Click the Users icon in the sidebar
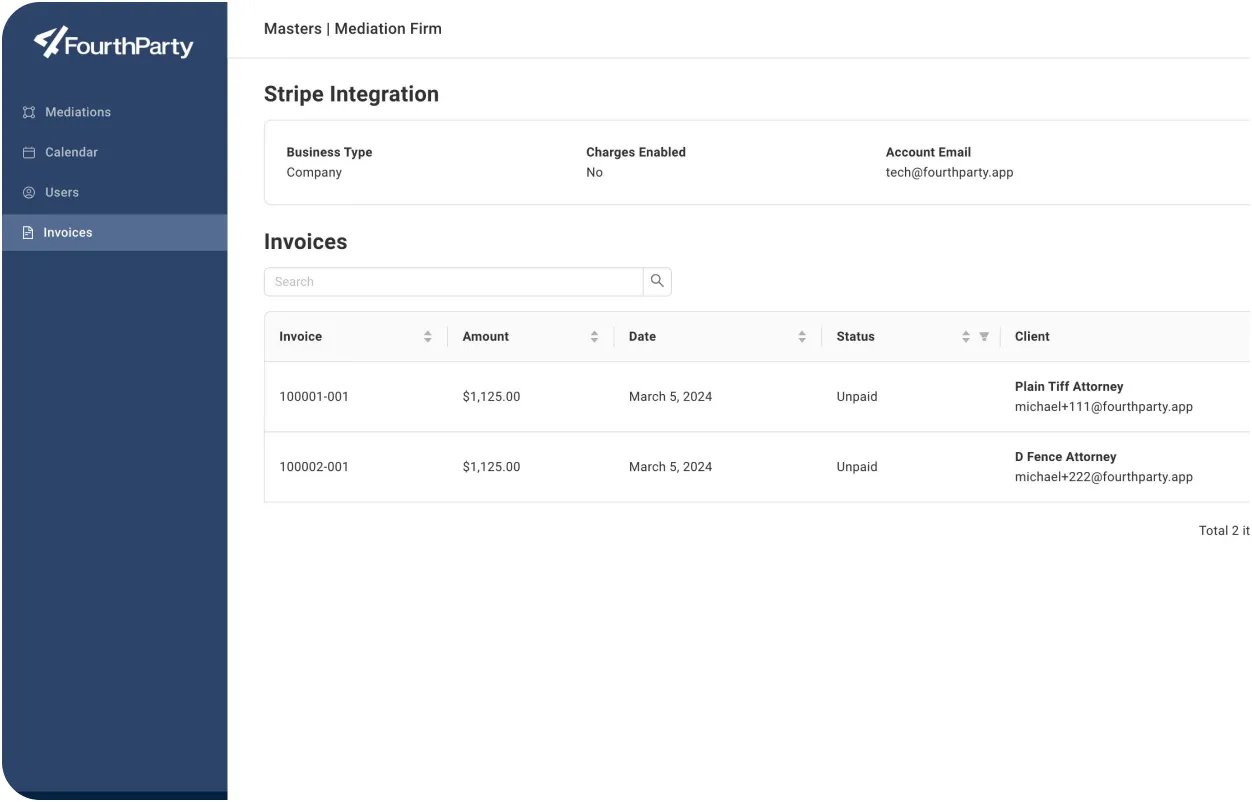Viewport: 1252px width, 802px height. 28,192
